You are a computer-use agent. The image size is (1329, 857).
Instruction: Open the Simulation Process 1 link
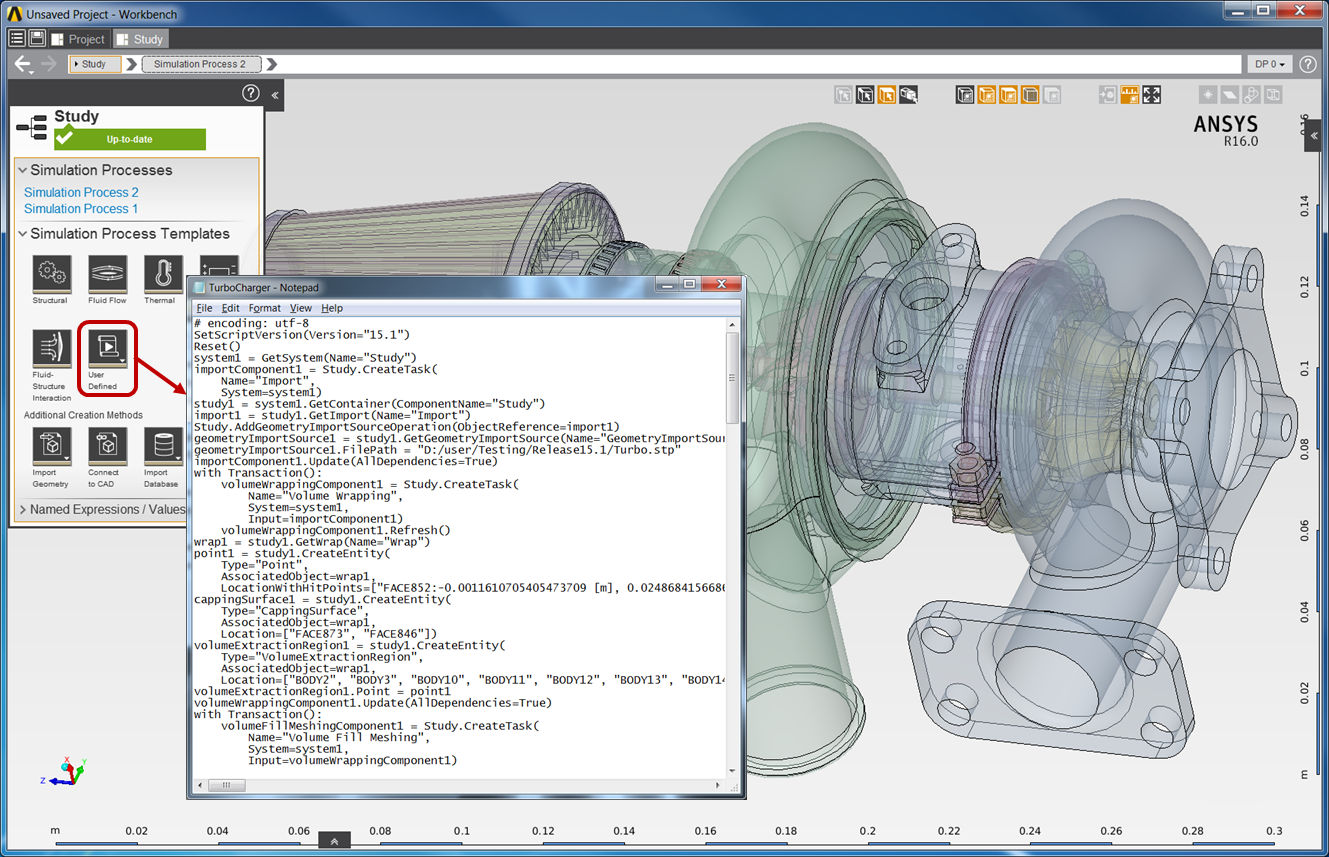coord(81,209)
